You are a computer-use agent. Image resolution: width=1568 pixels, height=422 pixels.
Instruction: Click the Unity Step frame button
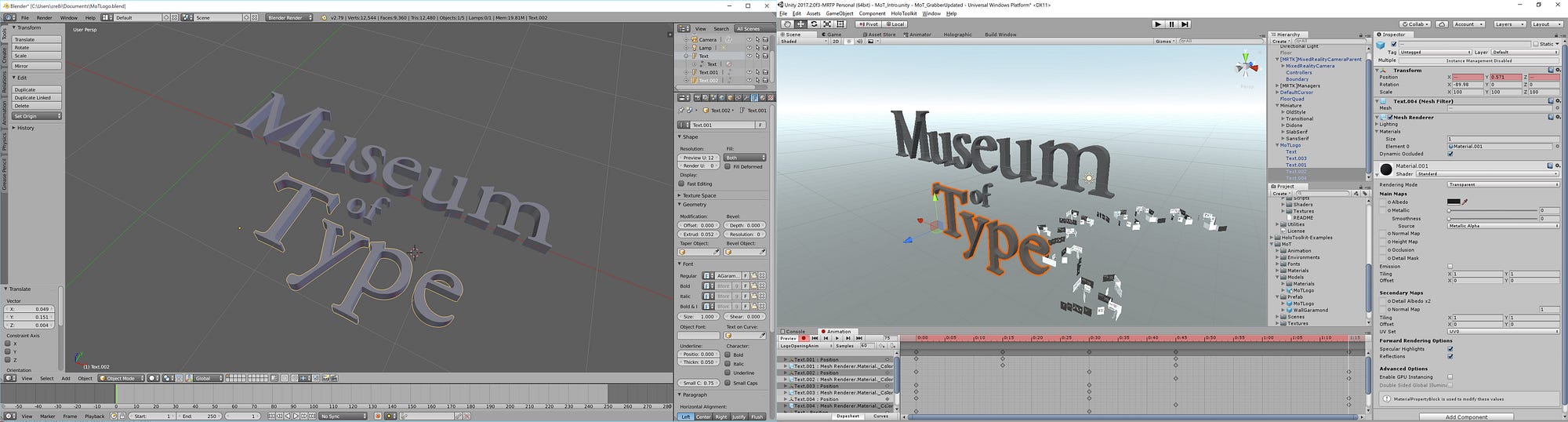pos(1185,24)
